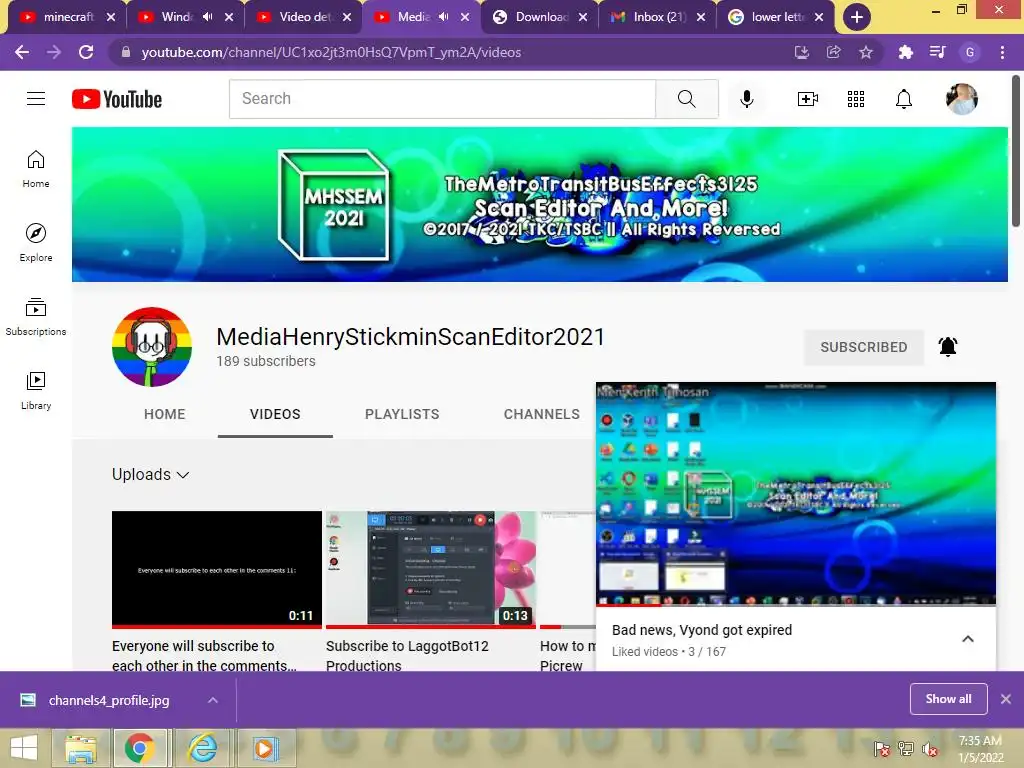1024x768 pixels.
Task: Open 'Subscribe to LaggotBot12 Productions' title link
Action: [407, 655]
